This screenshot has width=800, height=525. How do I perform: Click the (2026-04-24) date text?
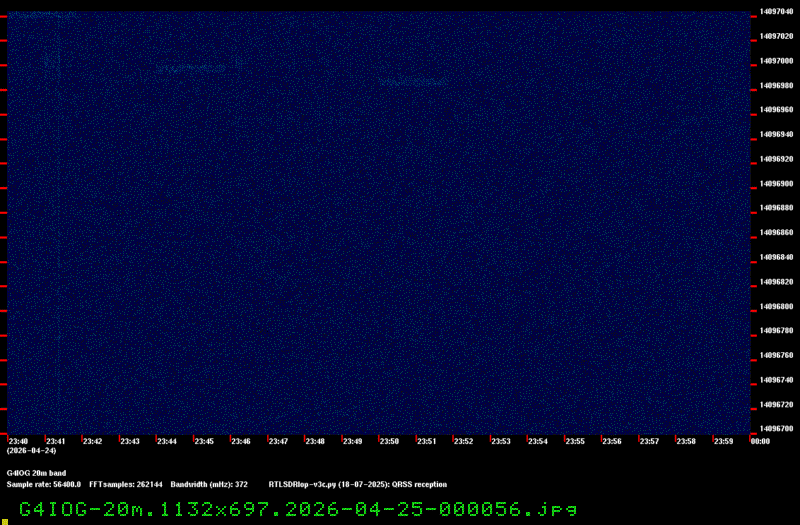pyautogui.click(x=32, y=451)
